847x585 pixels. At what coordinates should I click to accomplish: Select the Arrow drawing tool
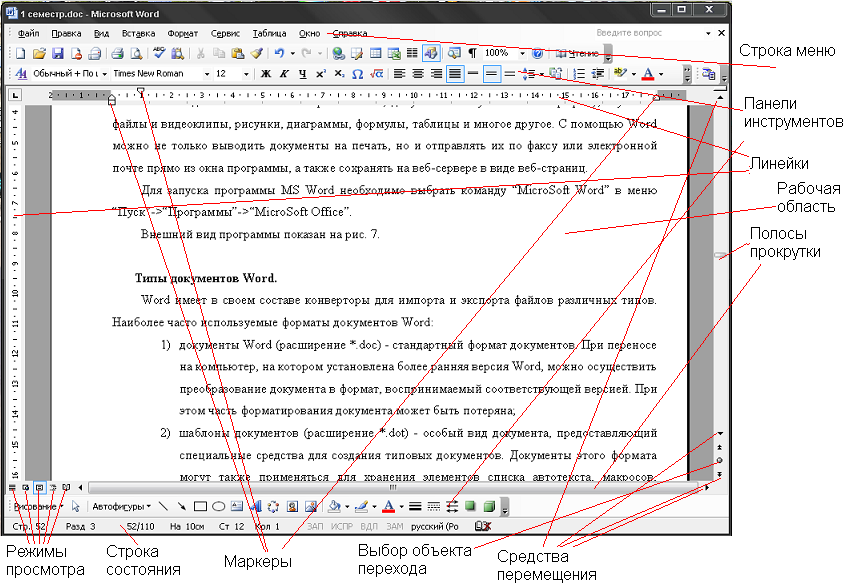click(182, 507)
